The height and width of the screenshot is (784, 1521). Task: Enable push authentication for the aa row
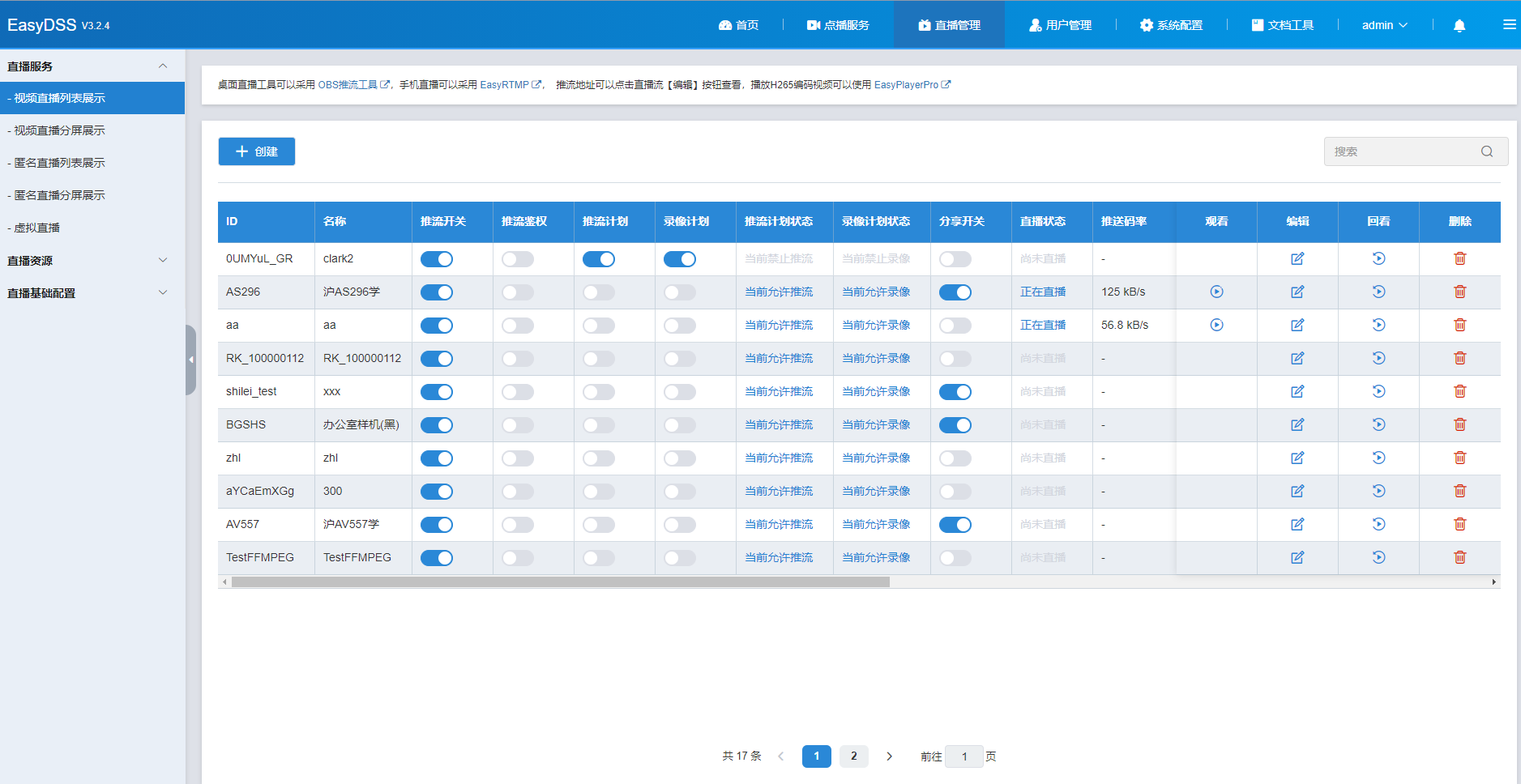pos(518,326)
